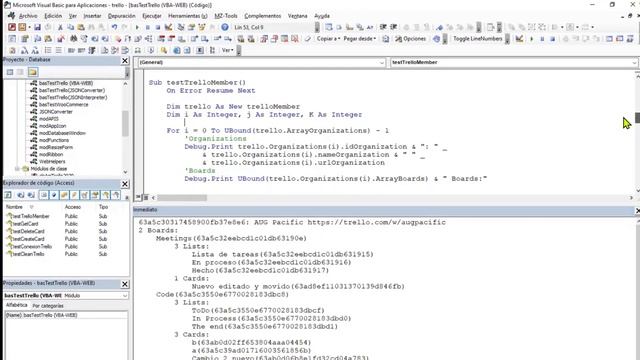640x360 pixels.
Task: Click the project tree vertical scrollbar thumb
Action: click(125, 123)
